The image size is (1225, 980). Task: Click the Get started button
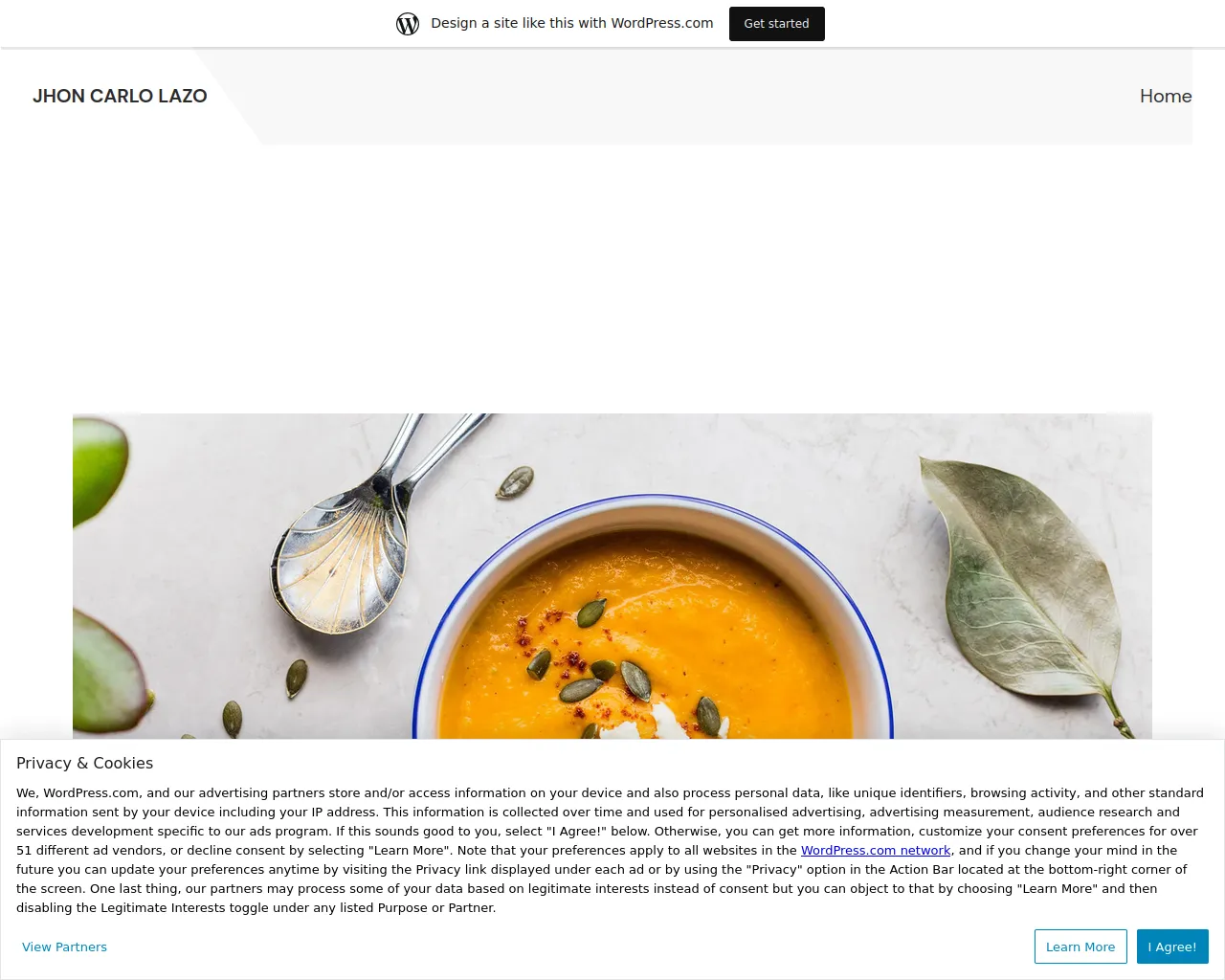pos(776,24)
